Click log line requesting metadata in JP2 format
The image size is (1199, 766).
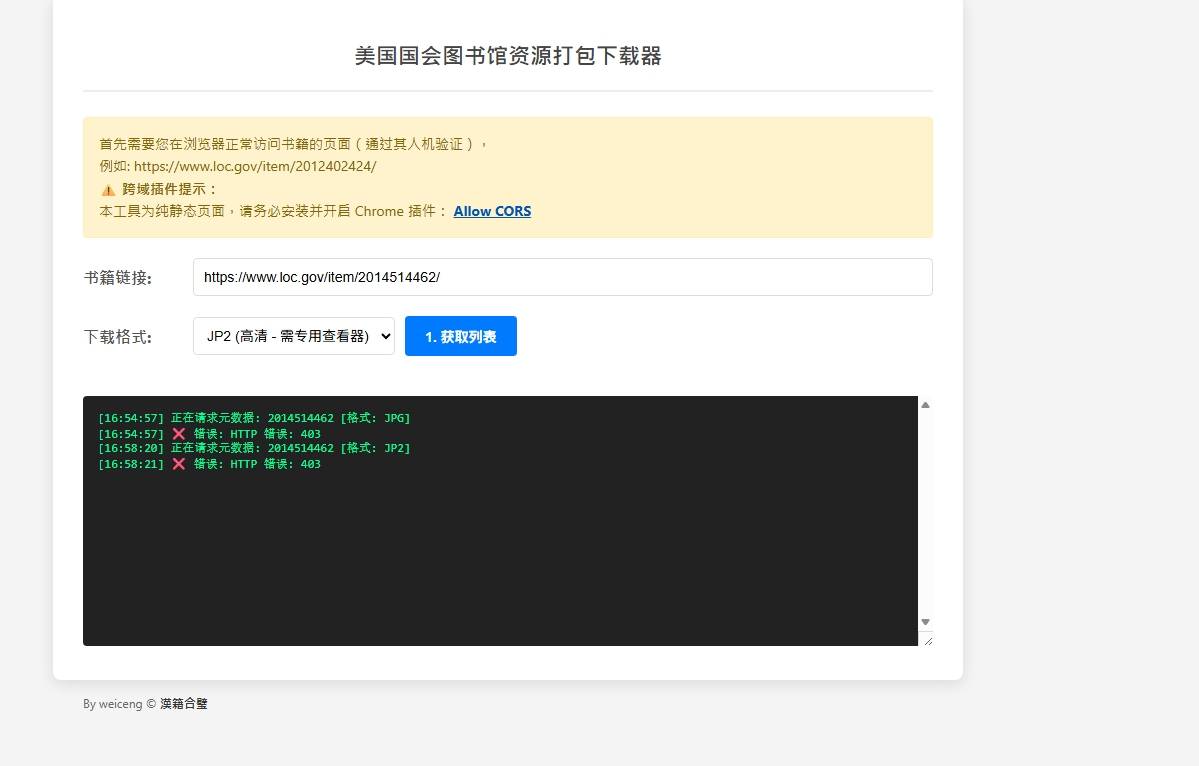(254, 448)
